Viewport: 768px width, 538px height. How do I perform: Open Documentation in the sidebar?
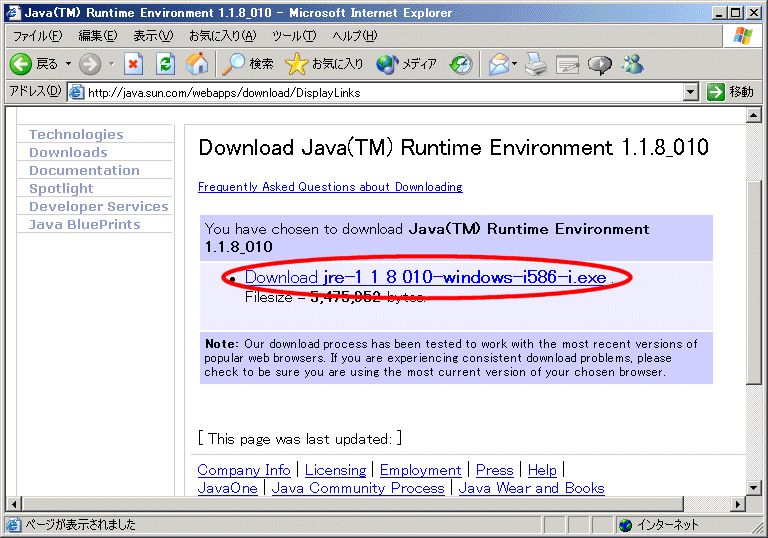click(x=84, y=171)
